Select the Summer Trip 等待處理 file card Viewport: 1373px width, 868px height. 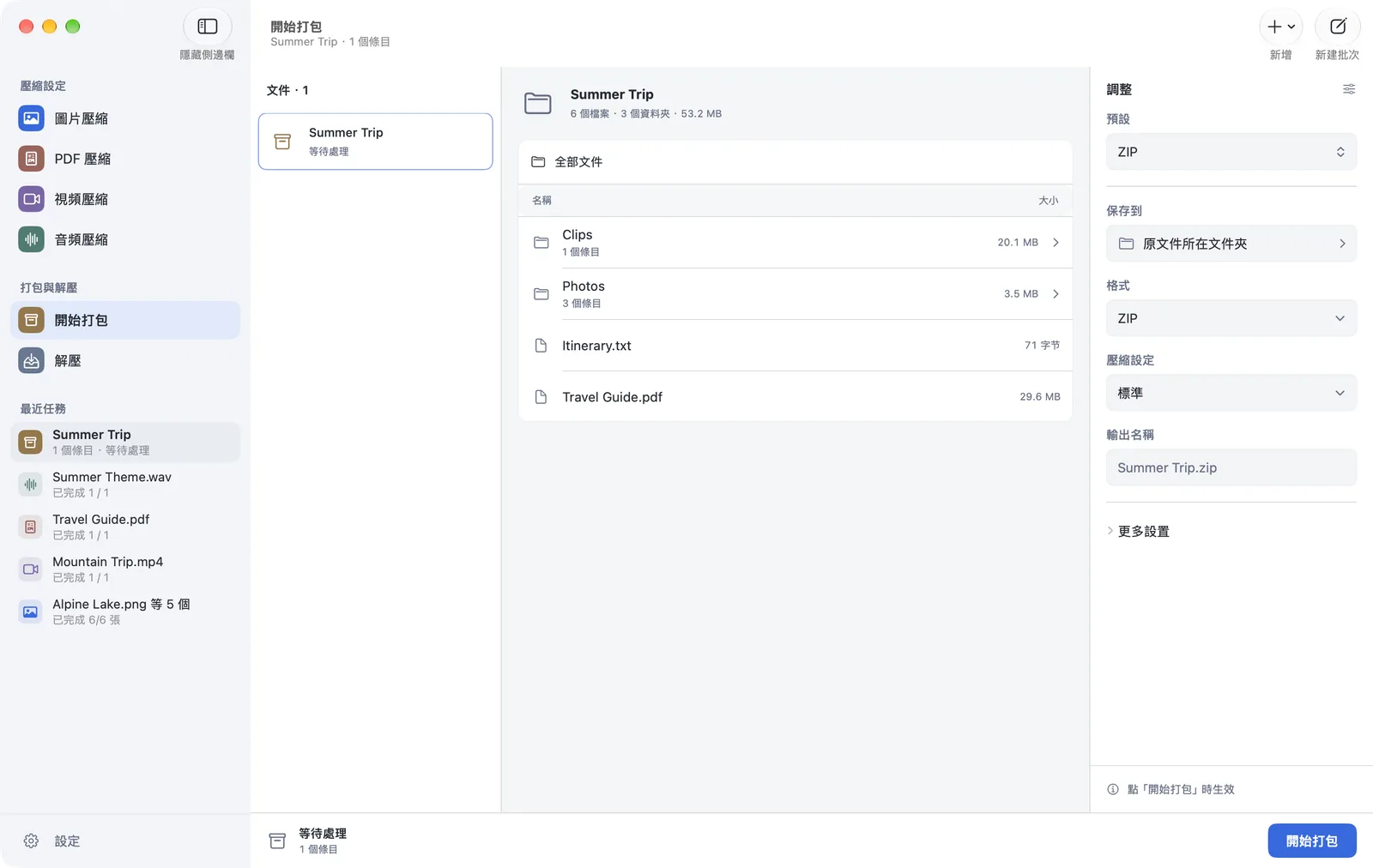pyautogui.click(x=376, y=142)
